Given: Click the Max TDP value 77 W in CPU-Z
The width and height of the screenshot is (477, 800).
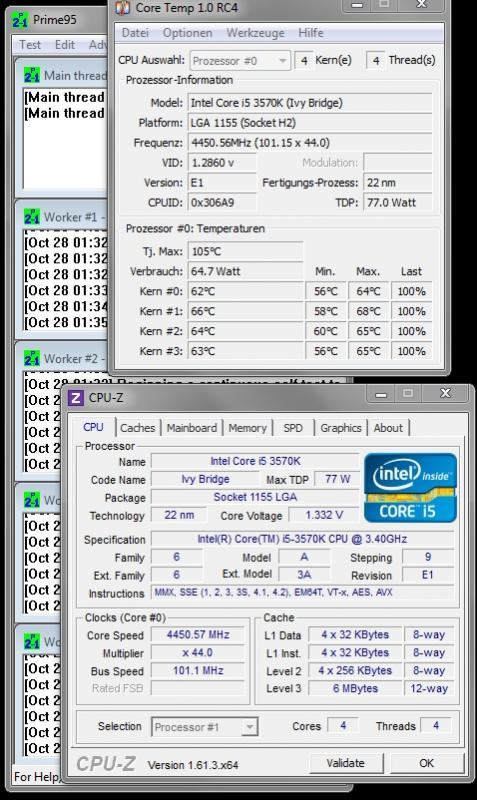Looking at the screenshot, I should coord(337,479).
